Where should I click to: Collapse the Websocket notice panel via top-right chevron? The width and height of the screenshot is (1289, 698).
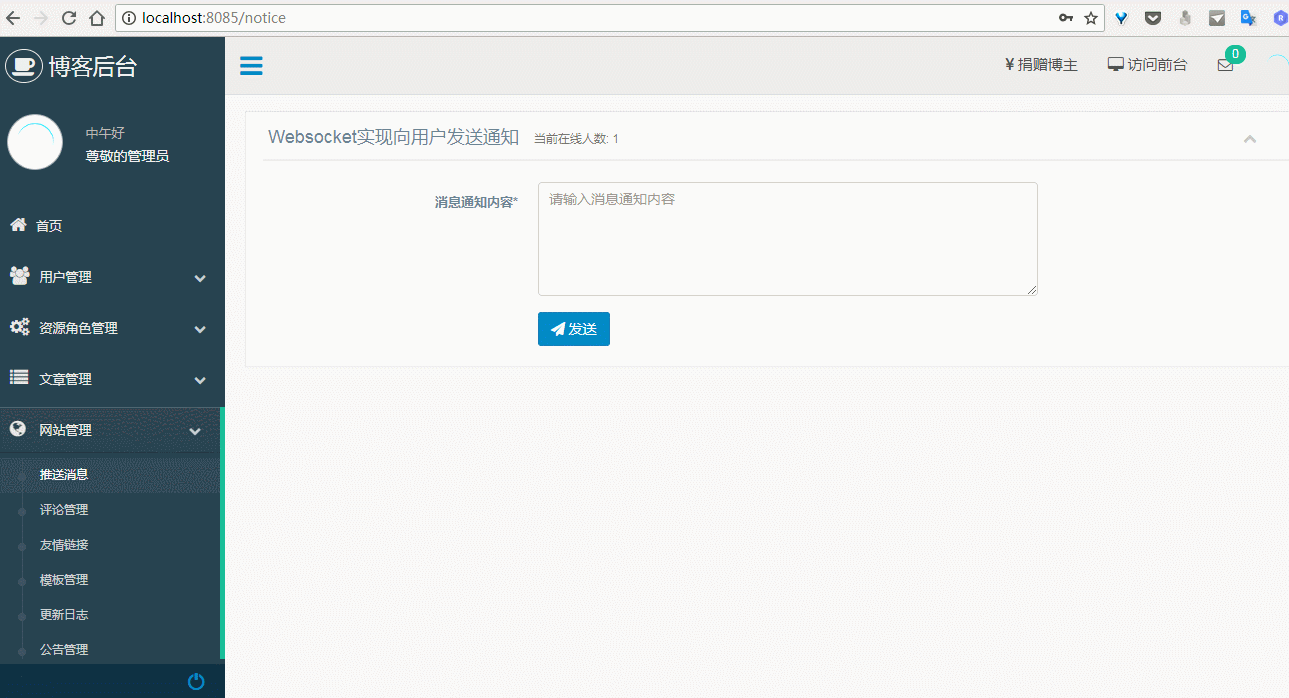tap(1249, 139)
